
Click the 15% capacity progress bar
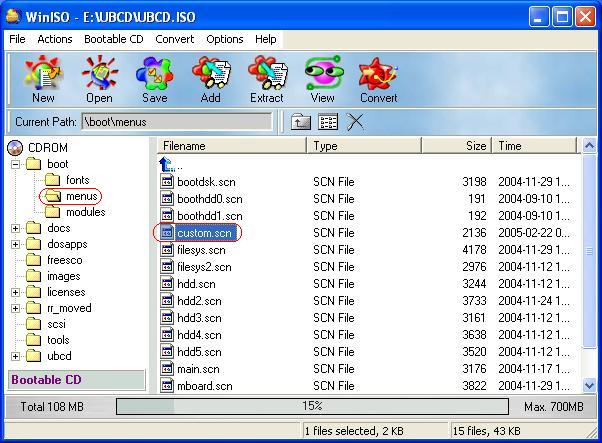pos(312,406)
